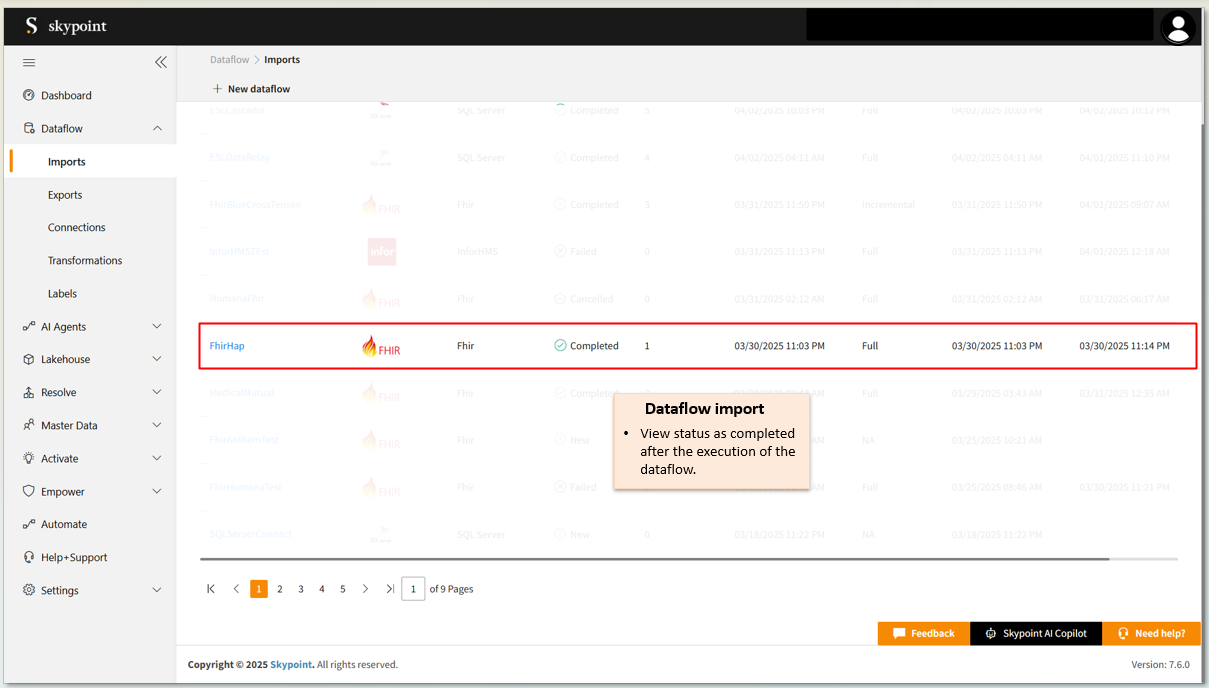The height and width of the screenshot is (688, 1209).
Task: Toggle the hamburger menu icon
Action: click(x=29, y=63)
